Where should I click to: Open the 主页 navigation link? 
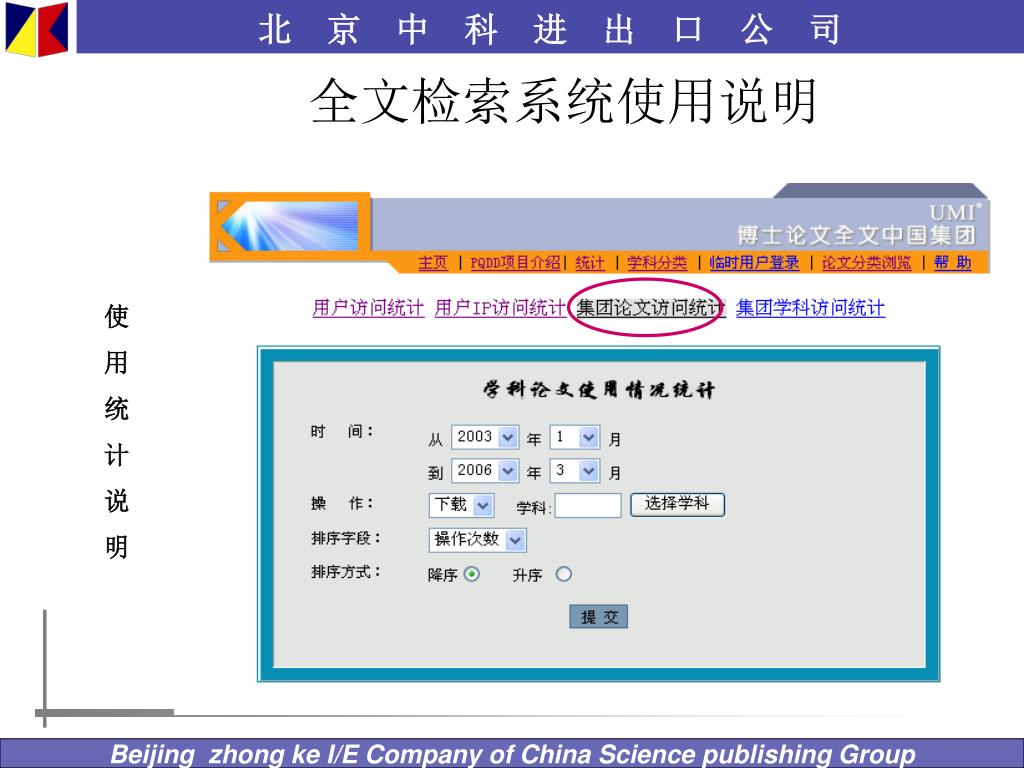coord(433,263)
